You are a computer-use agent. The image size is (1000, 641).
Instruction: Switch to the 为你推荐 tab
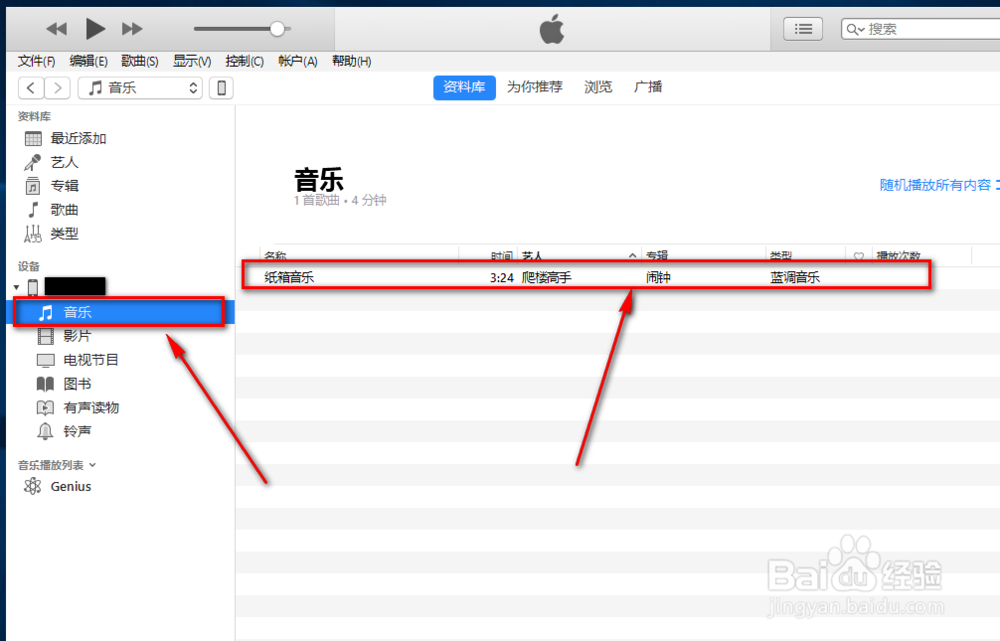coord(534,87)
